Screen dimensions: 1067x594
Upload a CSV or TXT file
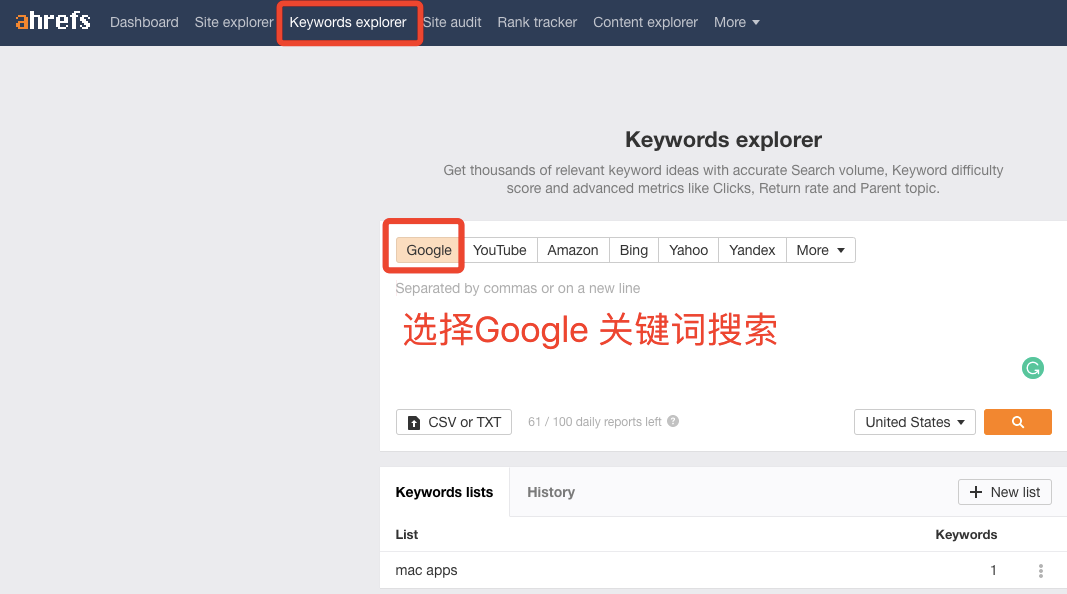pos(454,422)
